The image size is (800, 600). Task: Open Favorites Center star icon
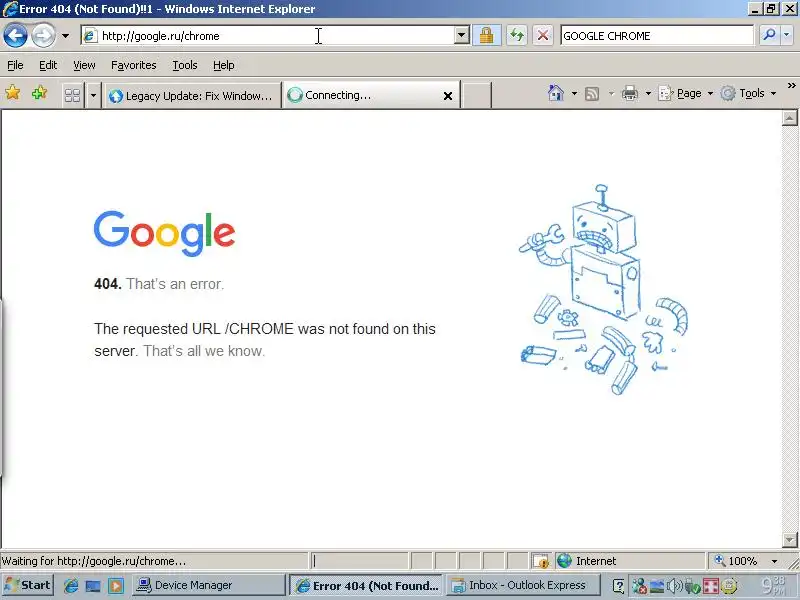(13, 93)
